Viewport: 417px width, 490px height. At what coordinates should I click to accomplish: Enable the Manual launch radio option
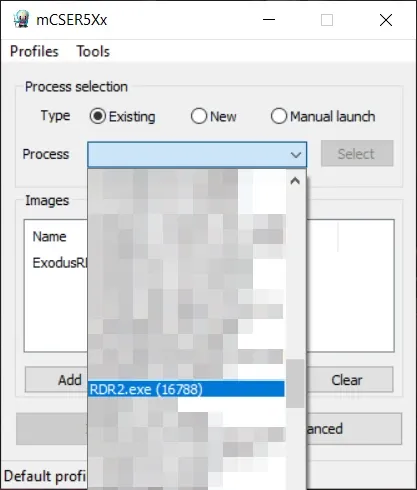click(x=279, y=117)
